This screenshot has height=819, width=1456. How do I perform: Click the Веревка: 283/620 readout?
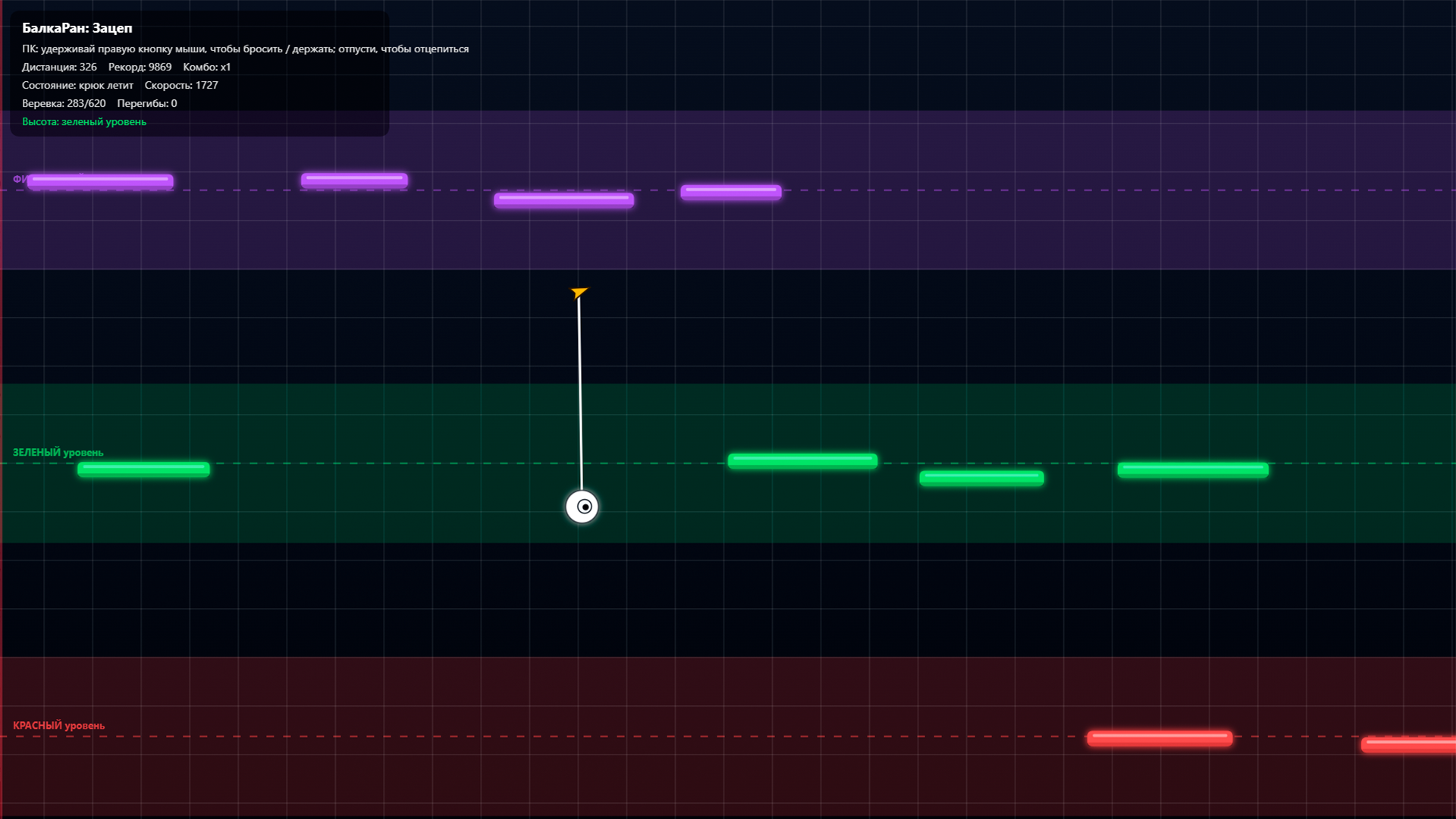[64, 103]
